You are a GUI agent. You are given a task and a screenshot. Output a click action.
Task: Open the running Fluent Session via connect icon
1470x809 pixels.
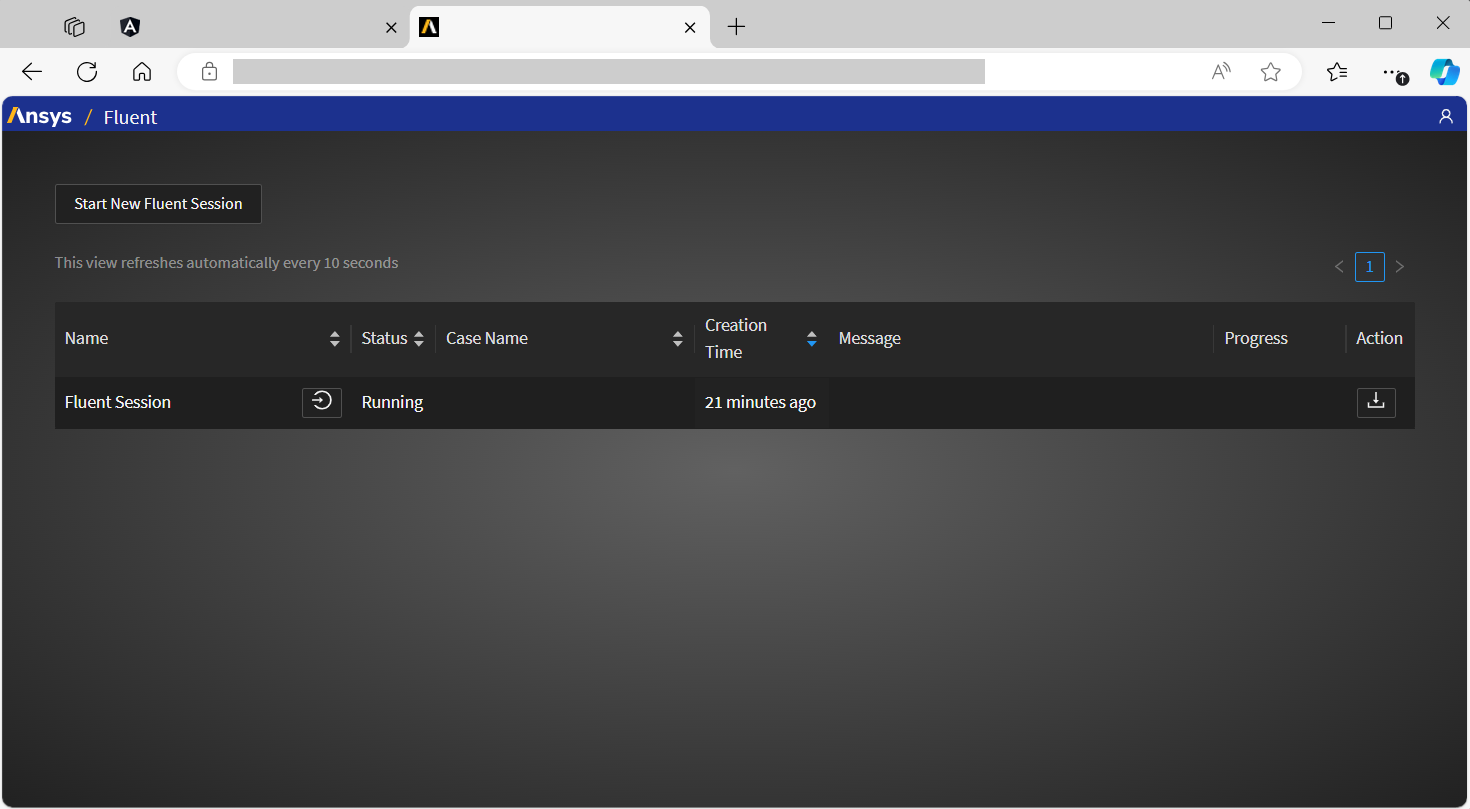(322, 402)
